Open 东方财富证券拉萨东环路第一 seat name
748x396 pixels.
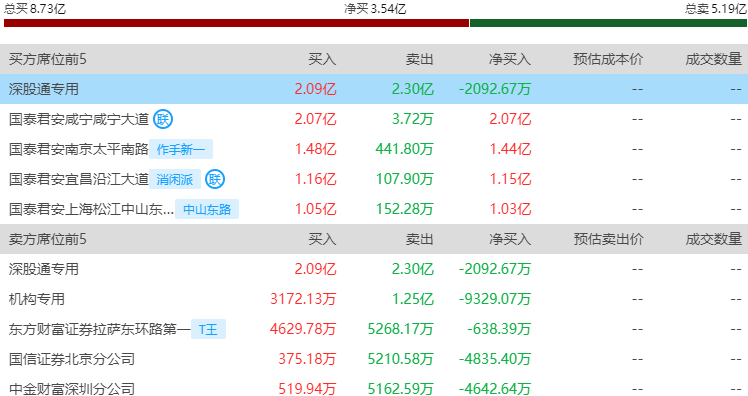coord(99,329)
